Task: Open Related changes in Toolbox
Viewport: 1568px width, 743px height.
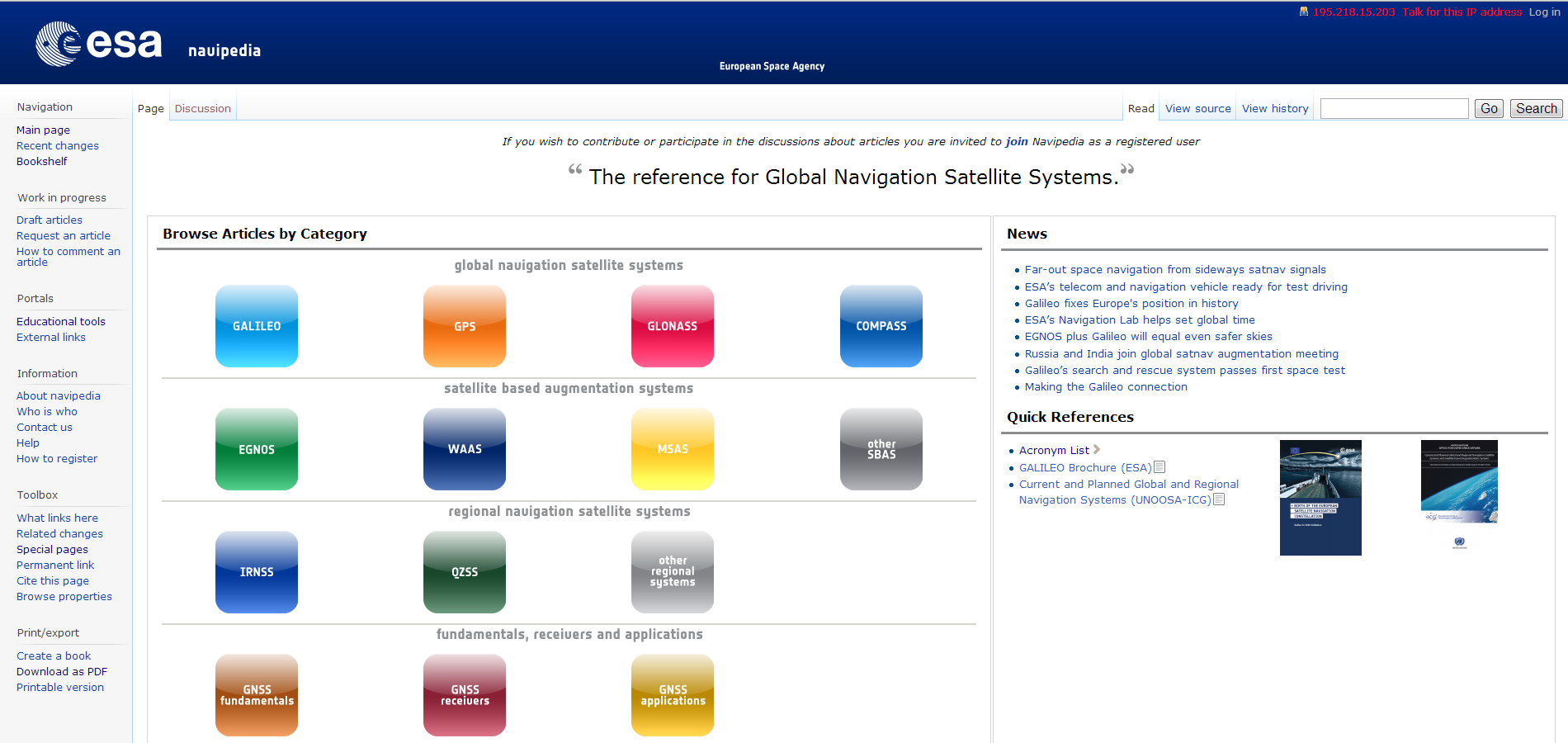Action: click(x=60, y=533)
